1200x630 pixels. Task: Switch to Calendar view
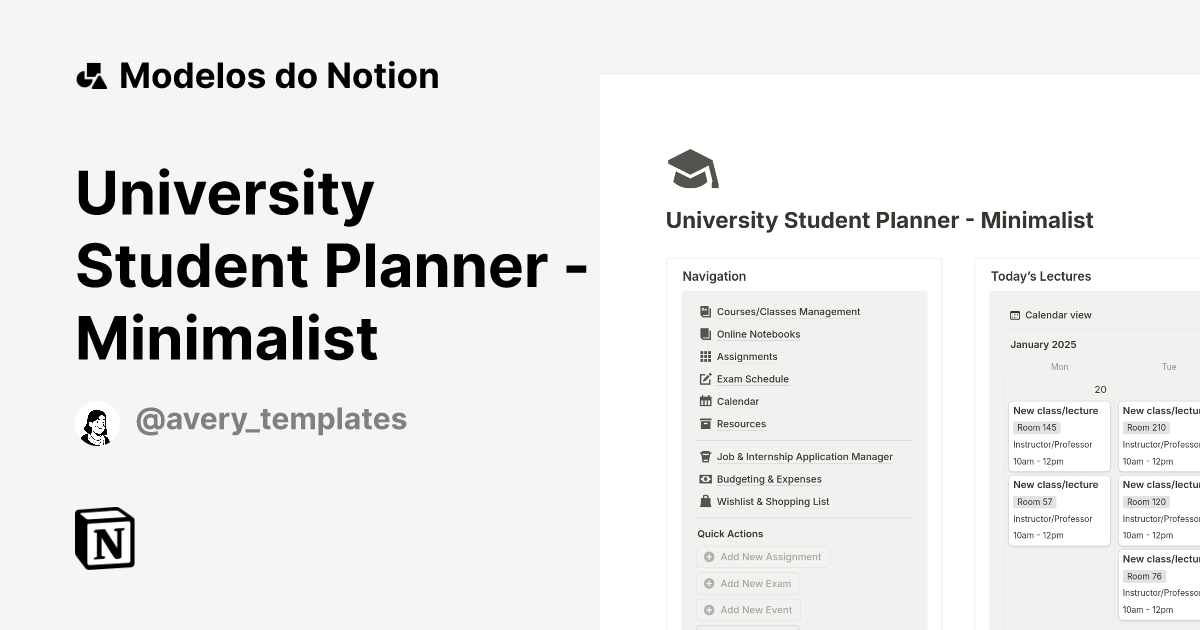click(x=1052, y=314)
